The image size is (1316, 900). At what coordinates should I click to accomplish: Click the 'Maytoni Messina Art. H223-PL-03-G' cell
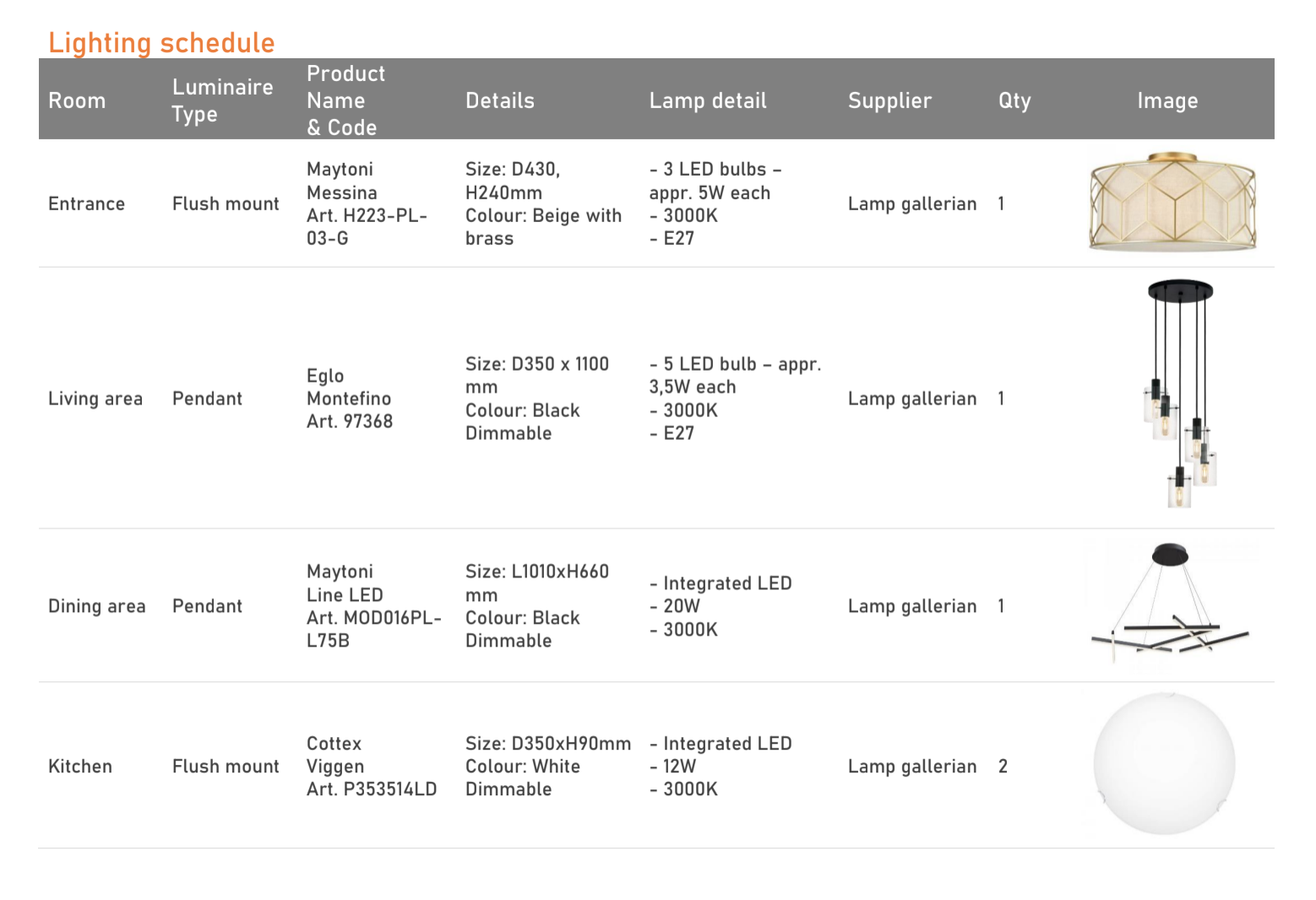click(367, 203)
